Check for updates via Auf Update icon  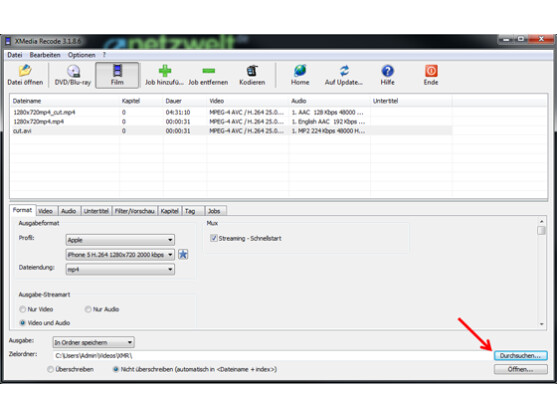pos(344,75)
